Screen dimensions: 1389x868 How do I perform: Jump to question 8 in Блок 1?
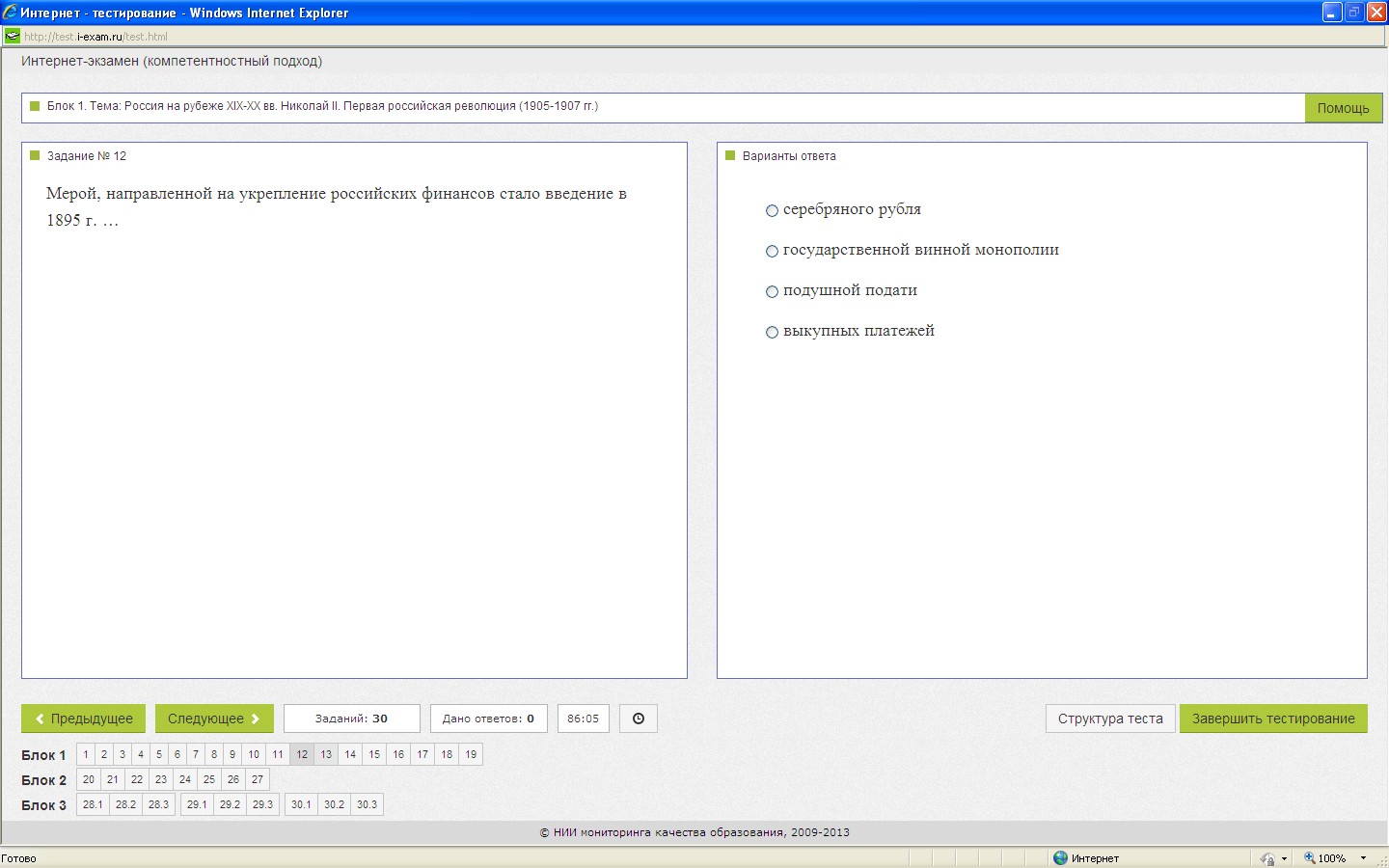214,754
